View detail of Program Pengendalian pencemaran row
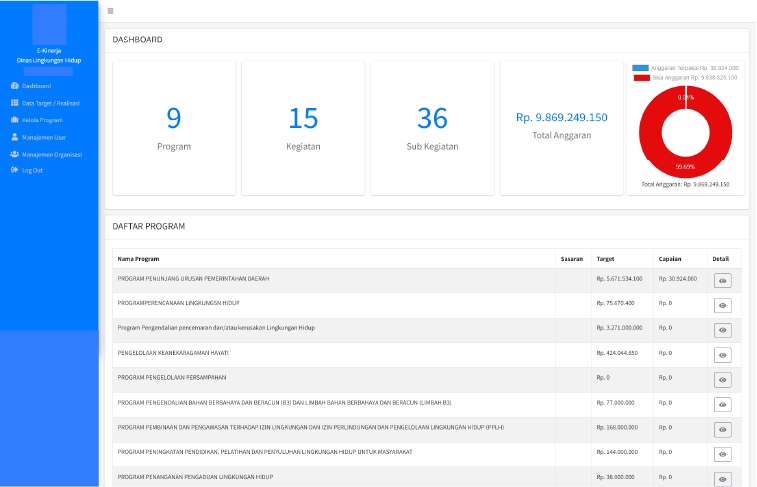The height and width of the screenshot is (487, 757). point(722,330)
